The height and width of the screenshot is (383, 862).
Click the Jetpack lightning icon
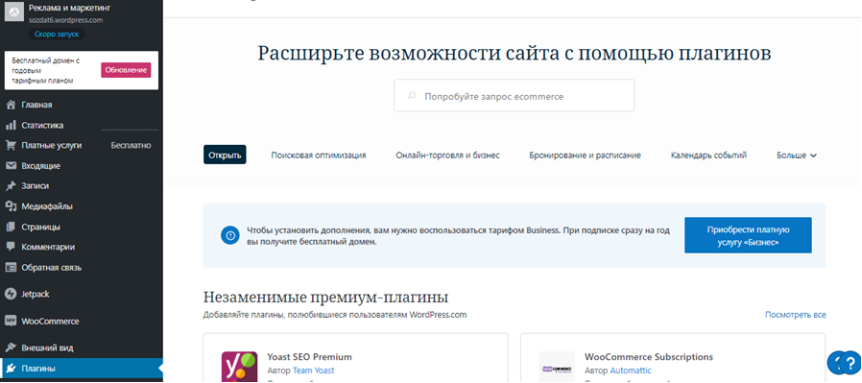tap(10, 294)
